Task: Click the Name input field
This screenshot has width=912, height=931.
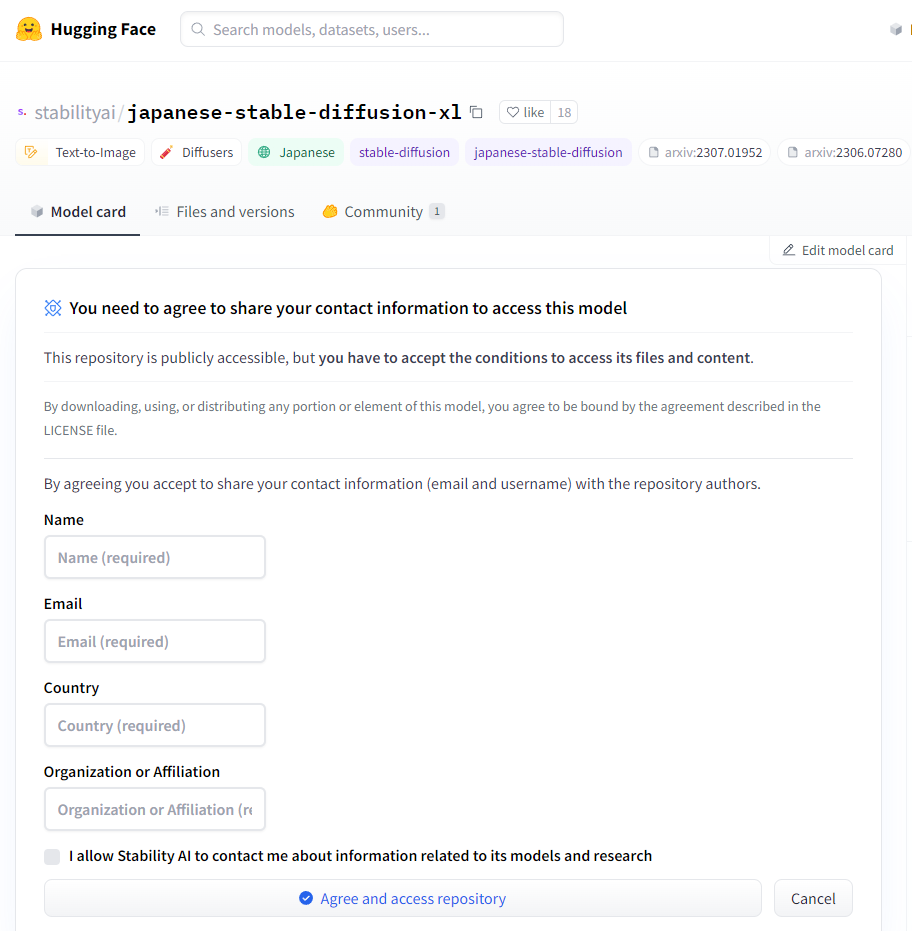Action: pyautogui.click(x=155, y=557)
